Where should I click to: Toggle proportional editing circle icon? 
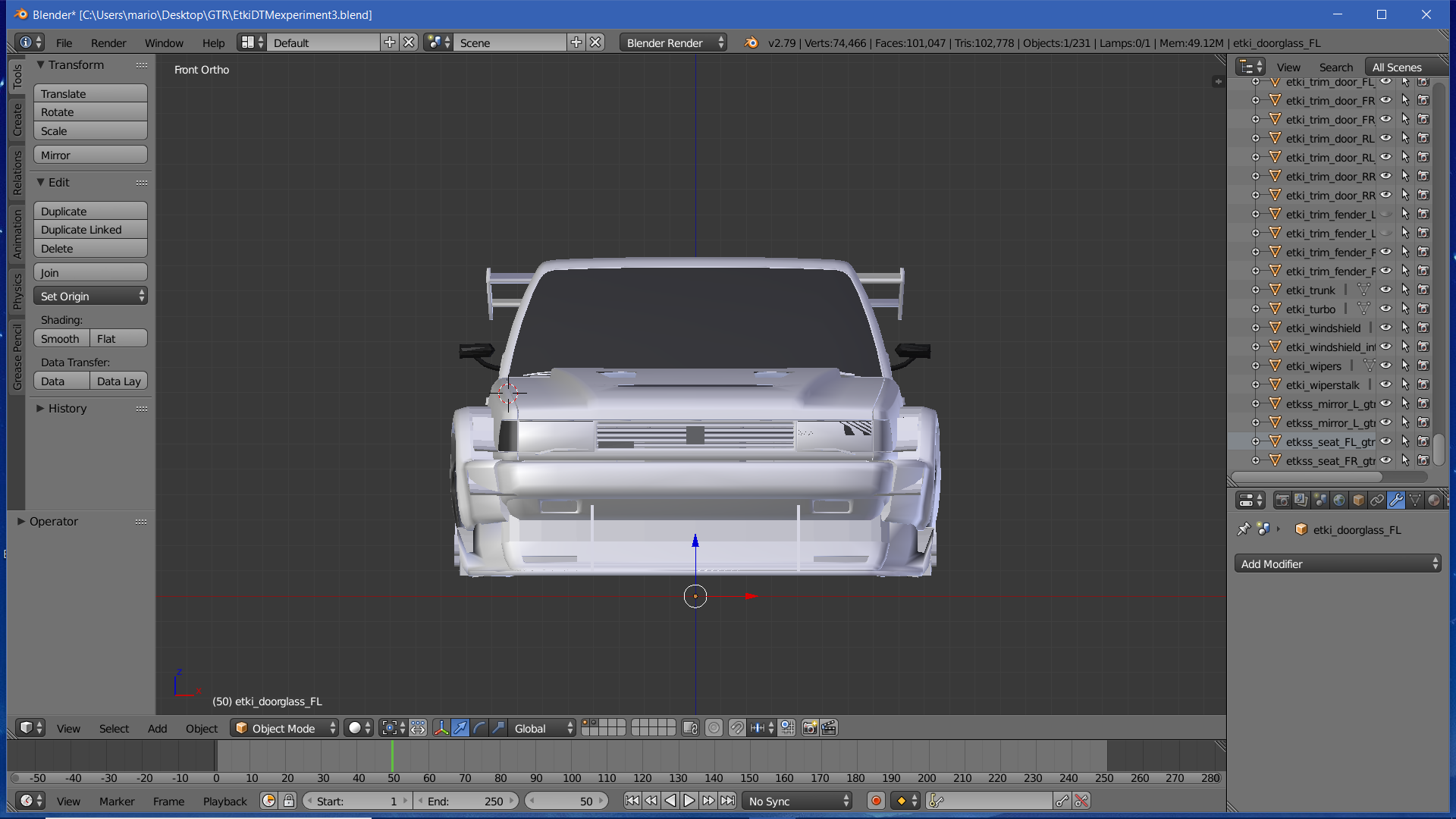click(714, 728)
